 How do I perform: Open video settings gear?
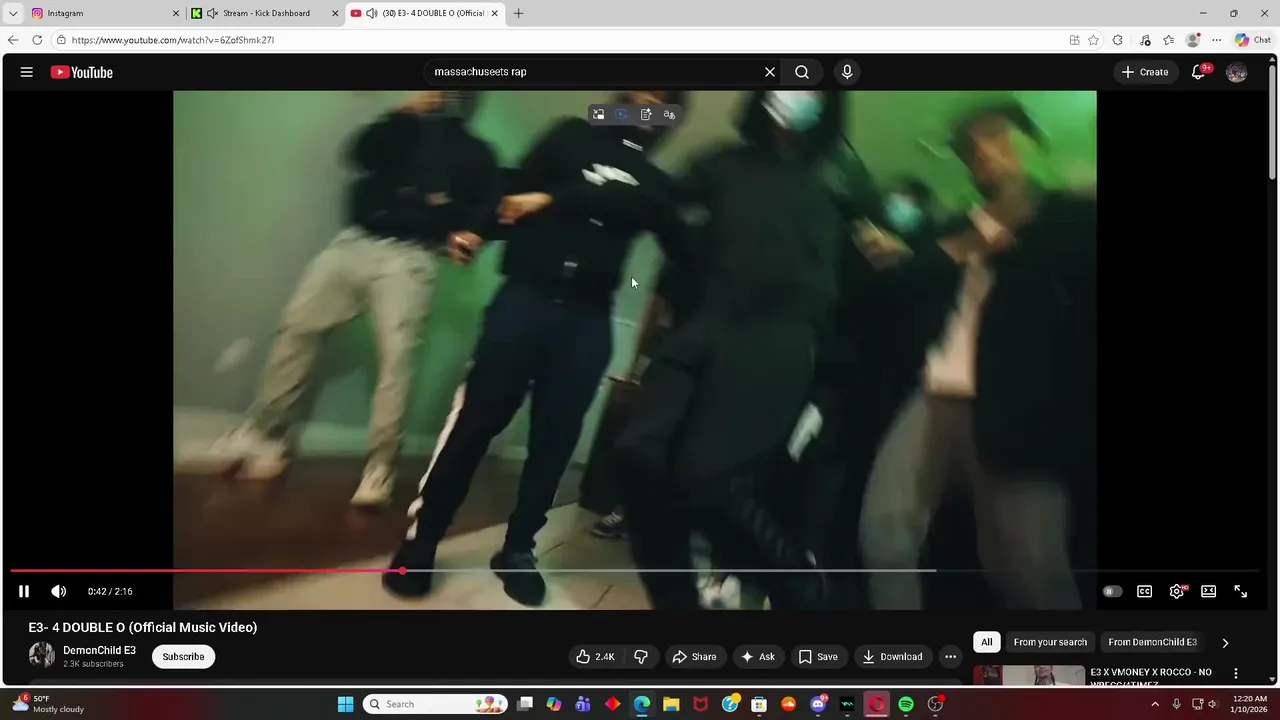pos(1177,591)
